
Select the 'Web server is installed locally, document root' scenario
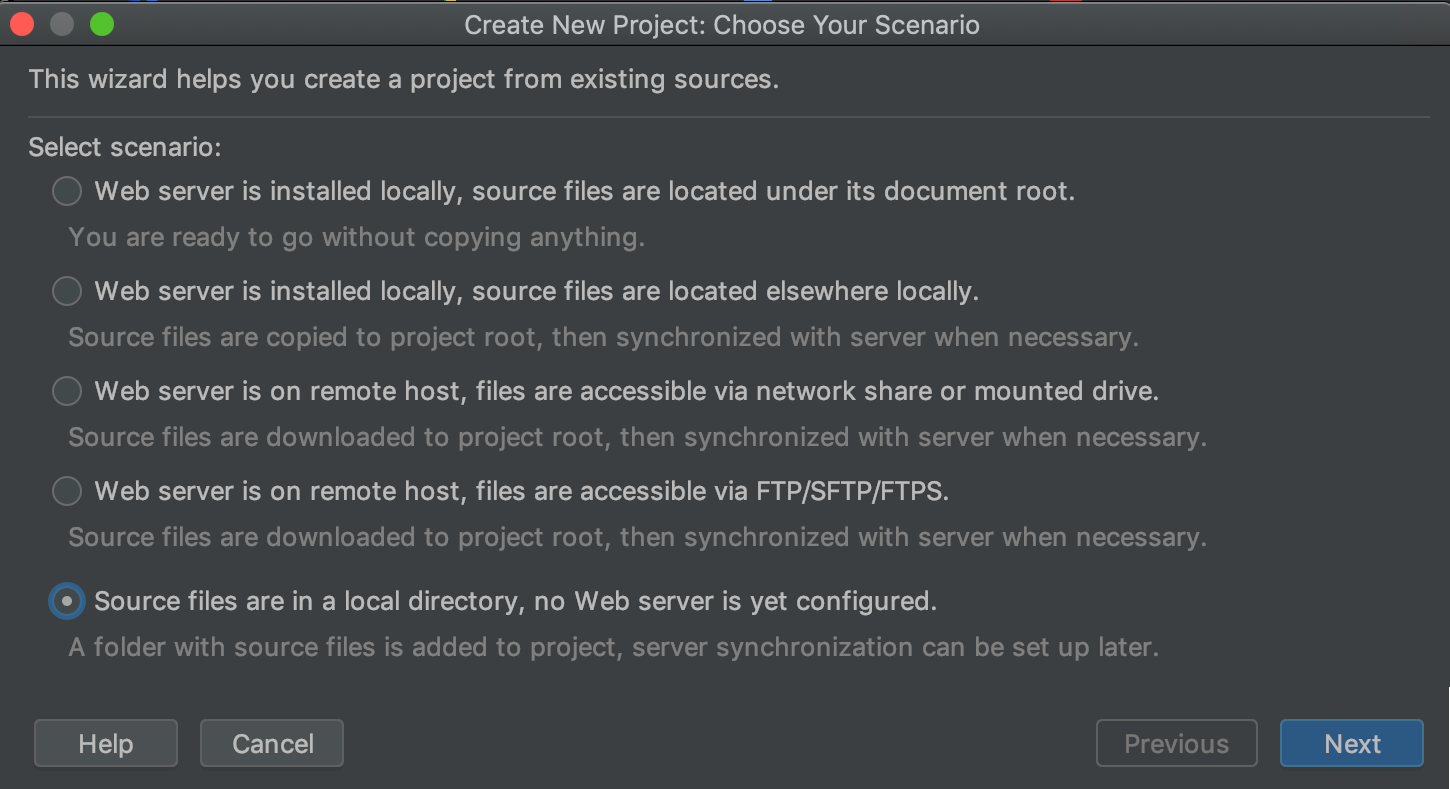(x=66, y=191)
